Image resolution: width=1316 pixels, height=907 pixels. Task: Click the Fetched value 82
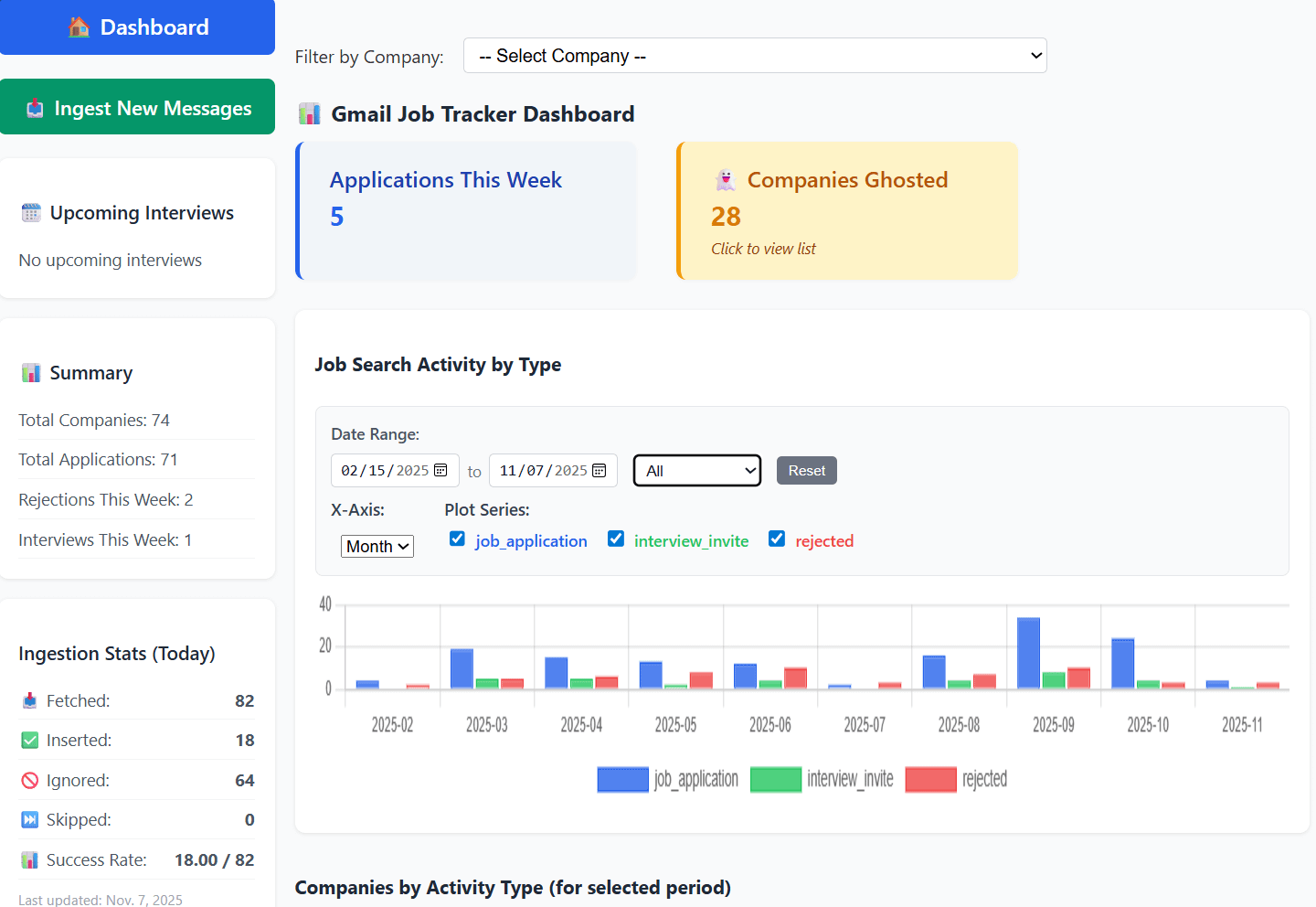coord(245,701)
